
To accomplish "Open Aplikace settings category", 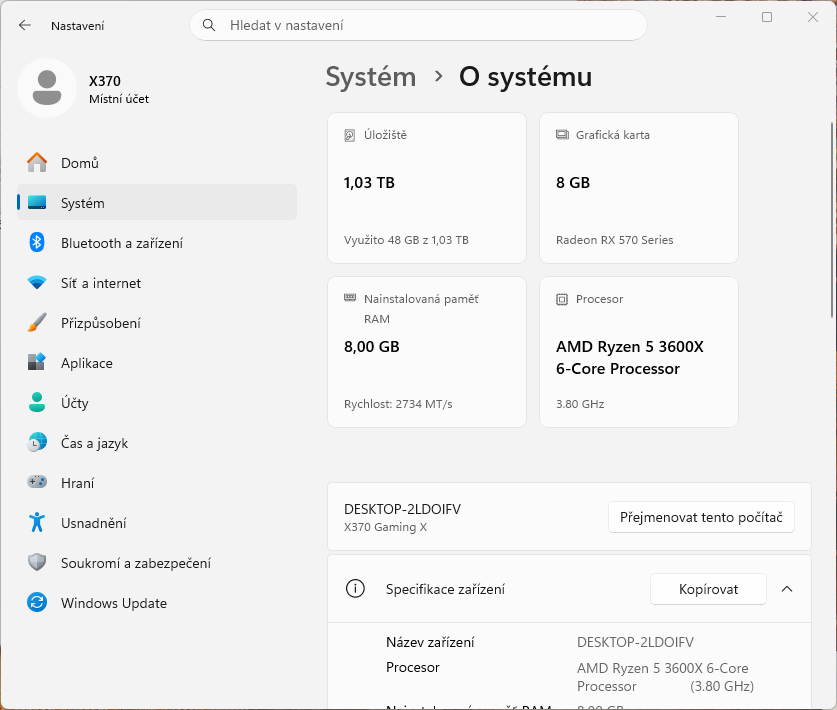I will coord(87,363).
